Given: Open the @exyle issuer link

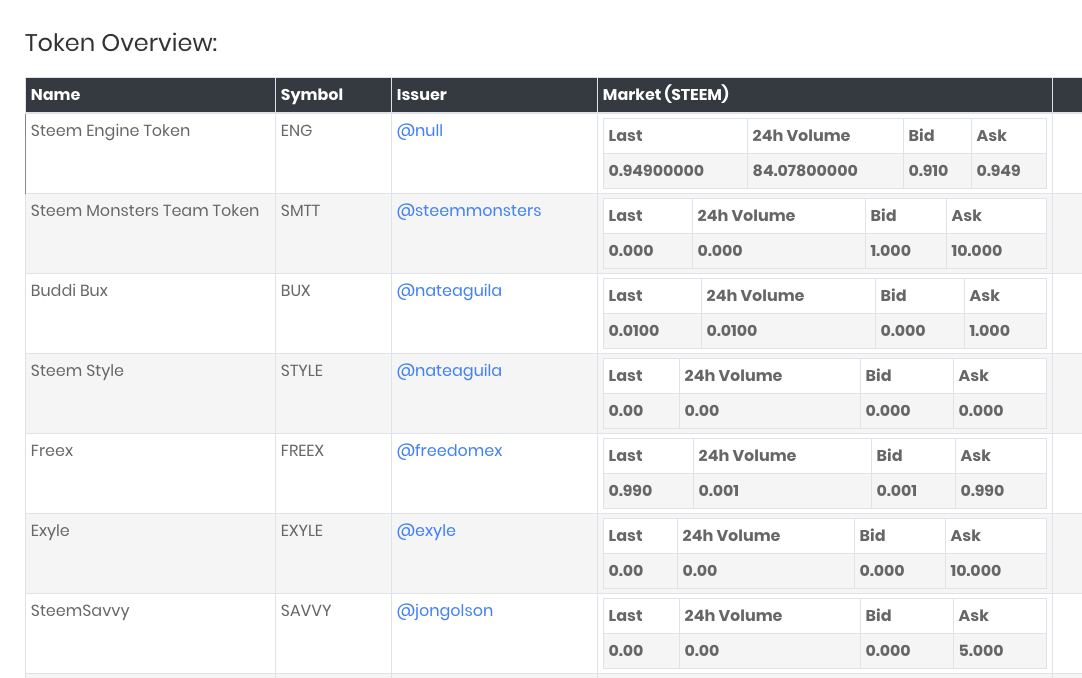Looking at the screenshot, I should (x=426, y=530).
